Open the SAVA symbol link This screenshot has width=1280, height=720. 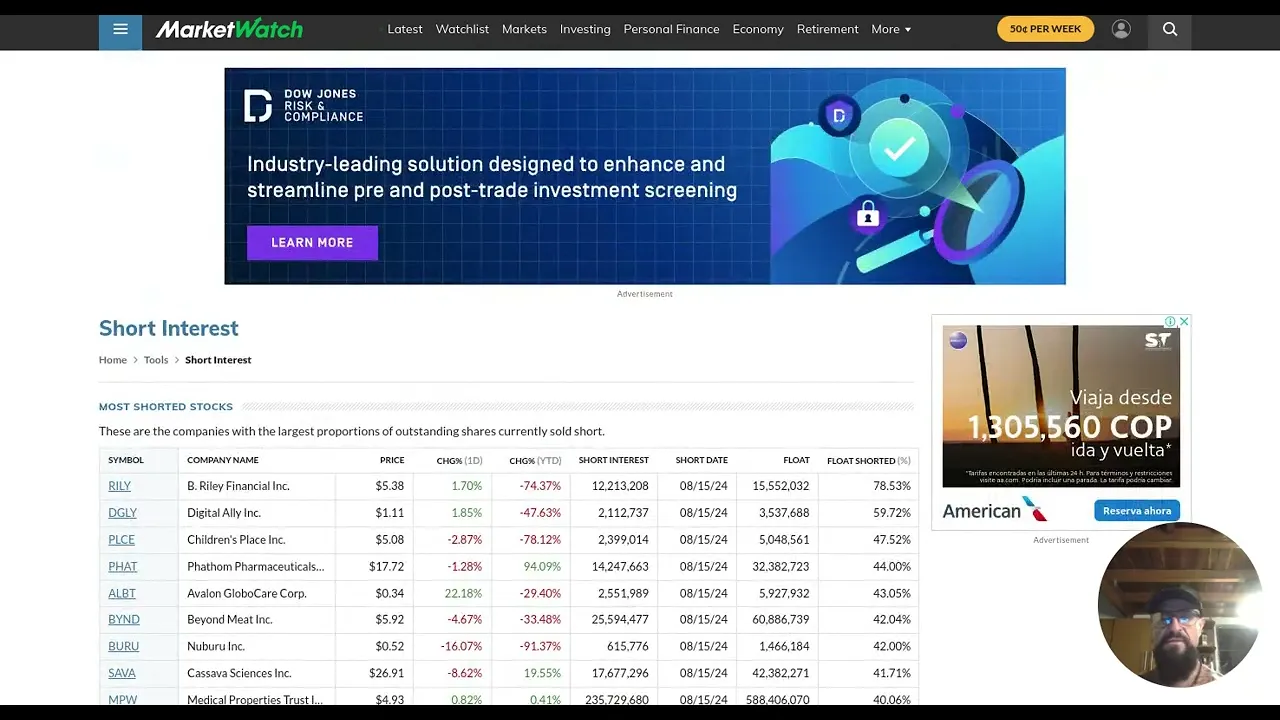[122, 674]
